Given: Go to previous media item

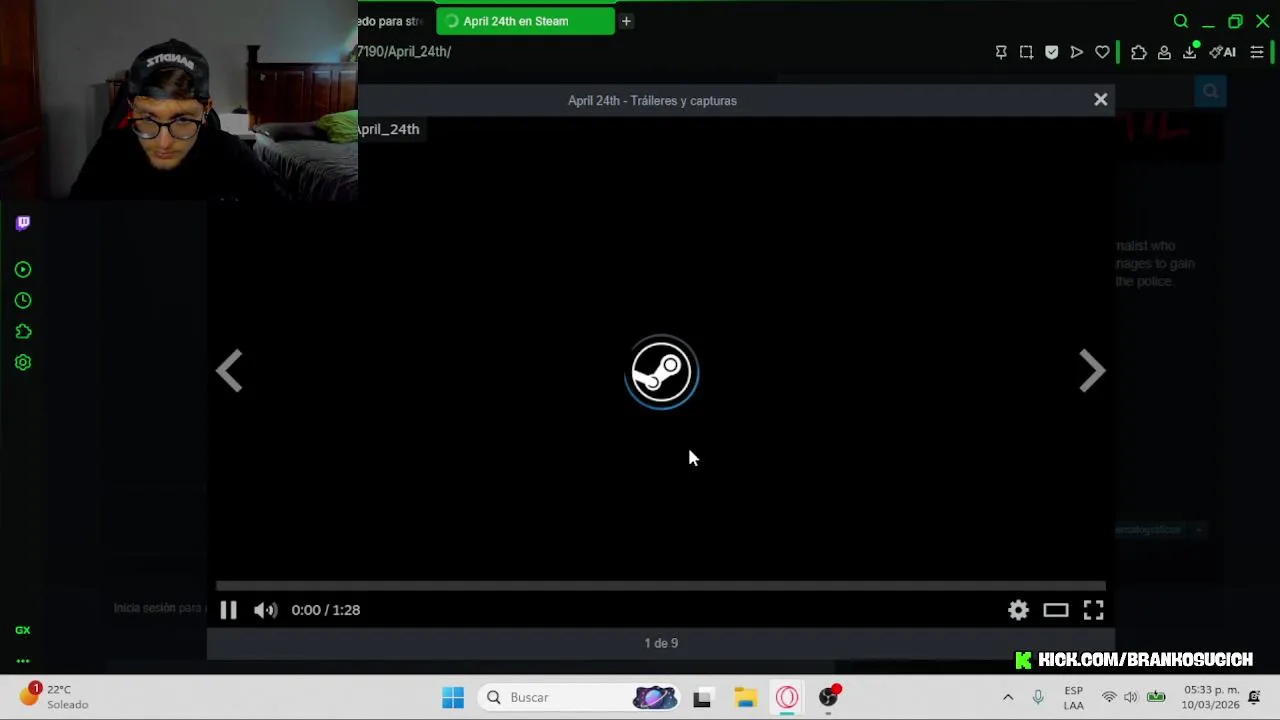Looking at the screenshot, I should (x=229, y=371).
